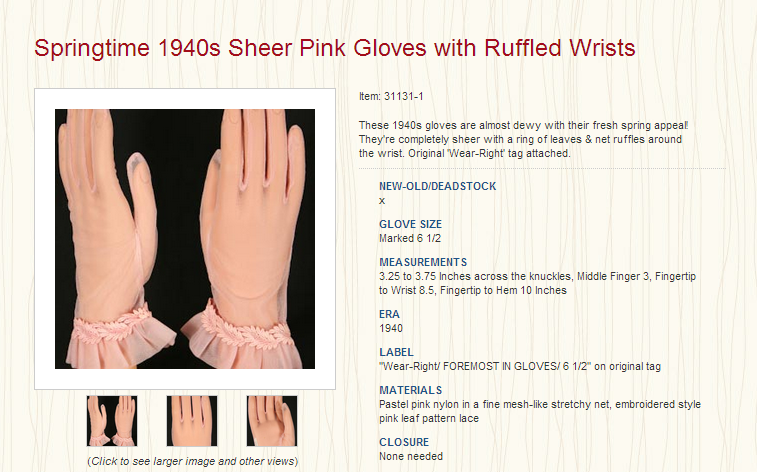
Task: Select third thumbnail showing glove side view
Action: pos(272,421)
